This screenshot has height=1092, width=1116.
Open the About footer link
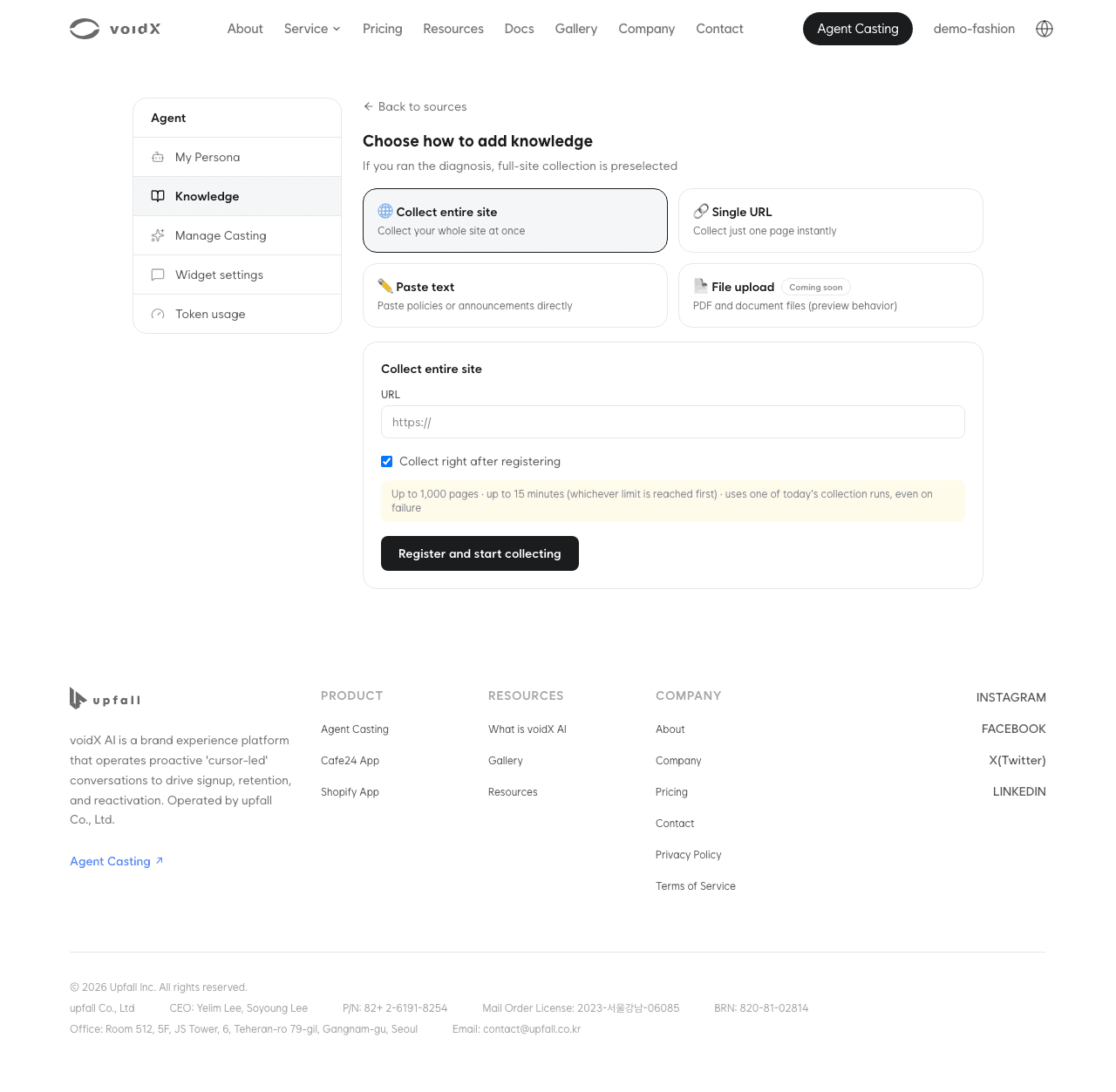[670, 729]
